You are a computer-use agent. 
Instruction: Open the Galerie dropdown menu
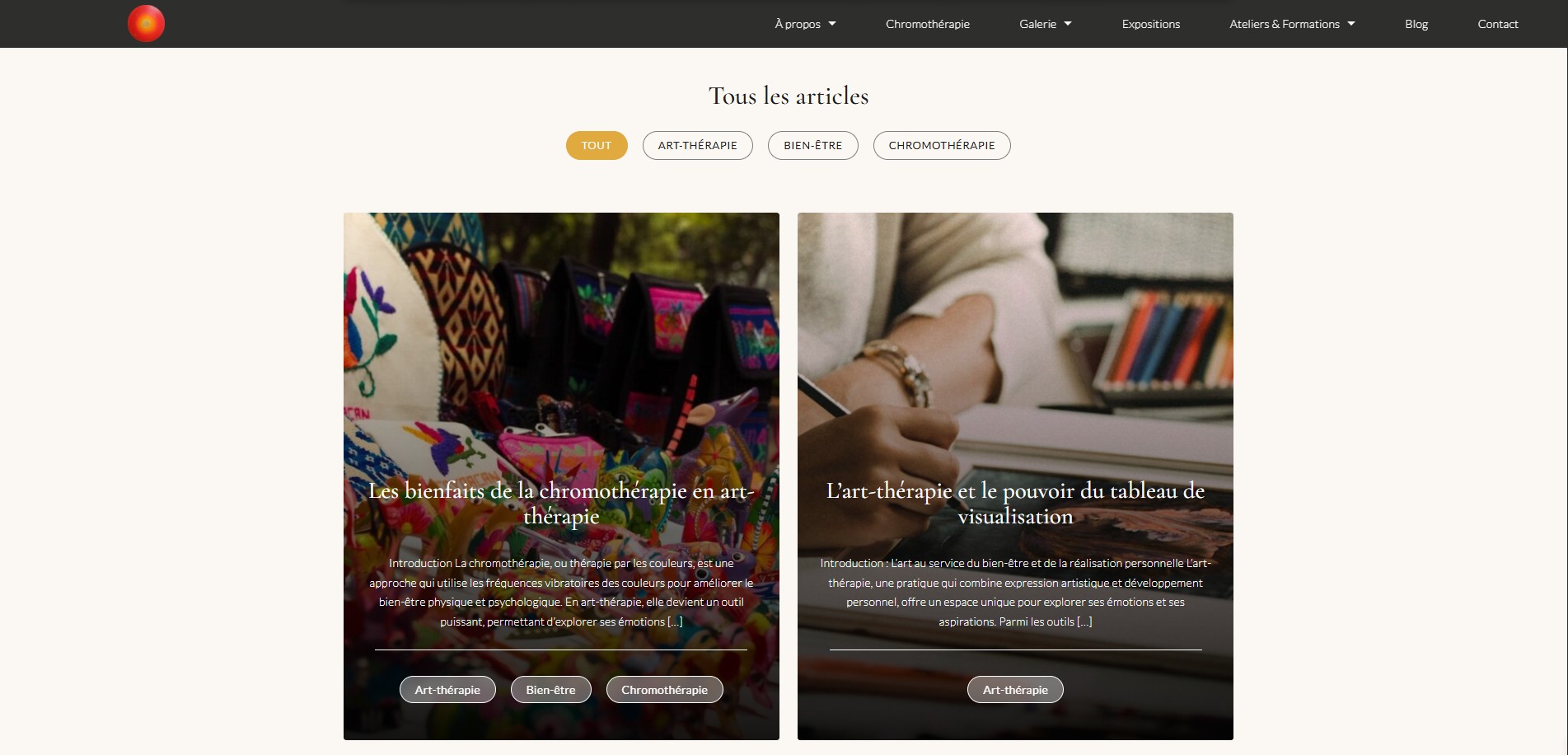[1045, 24]
